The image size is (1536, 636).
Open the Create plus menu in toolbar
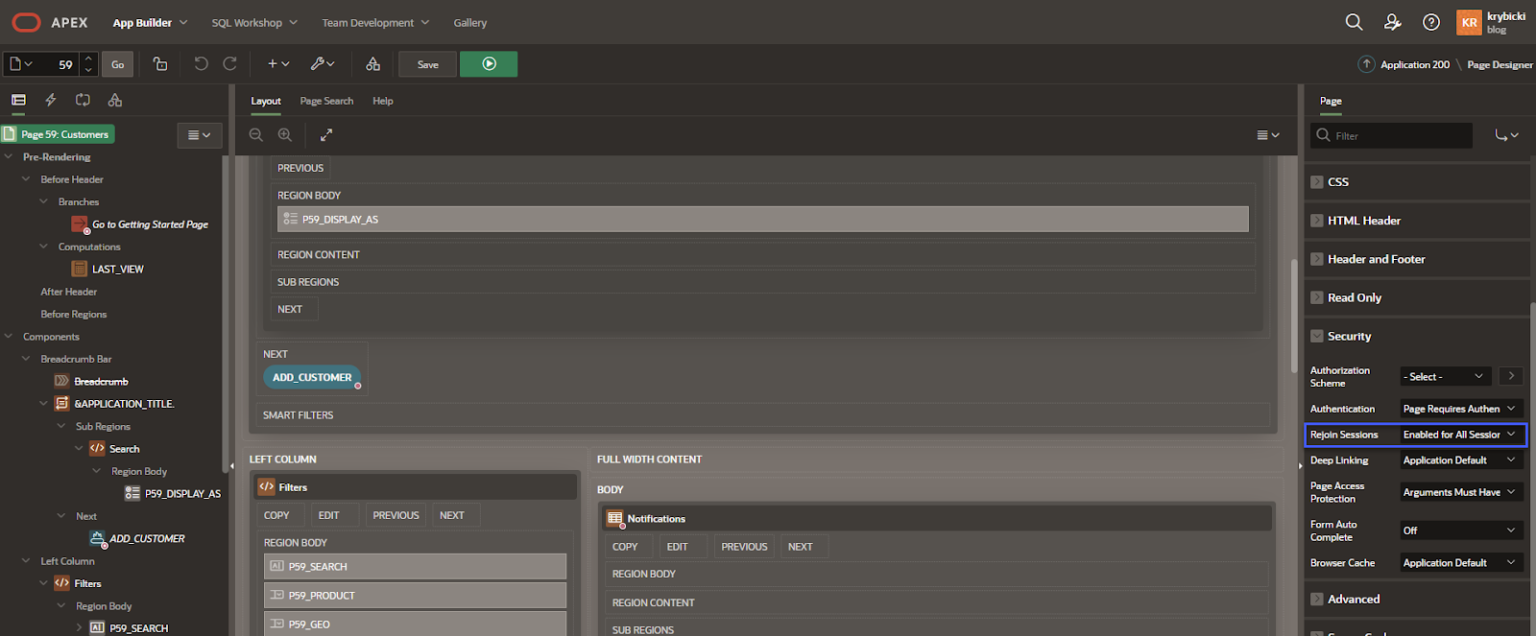tap(275, 63)
